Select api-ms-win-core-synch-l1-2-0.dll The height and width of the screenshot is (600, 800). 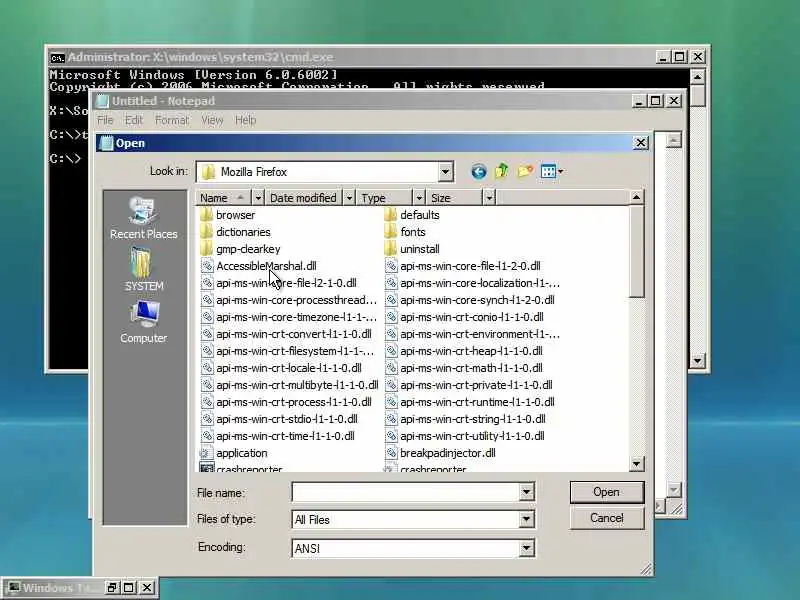click(x=469, y=300)
